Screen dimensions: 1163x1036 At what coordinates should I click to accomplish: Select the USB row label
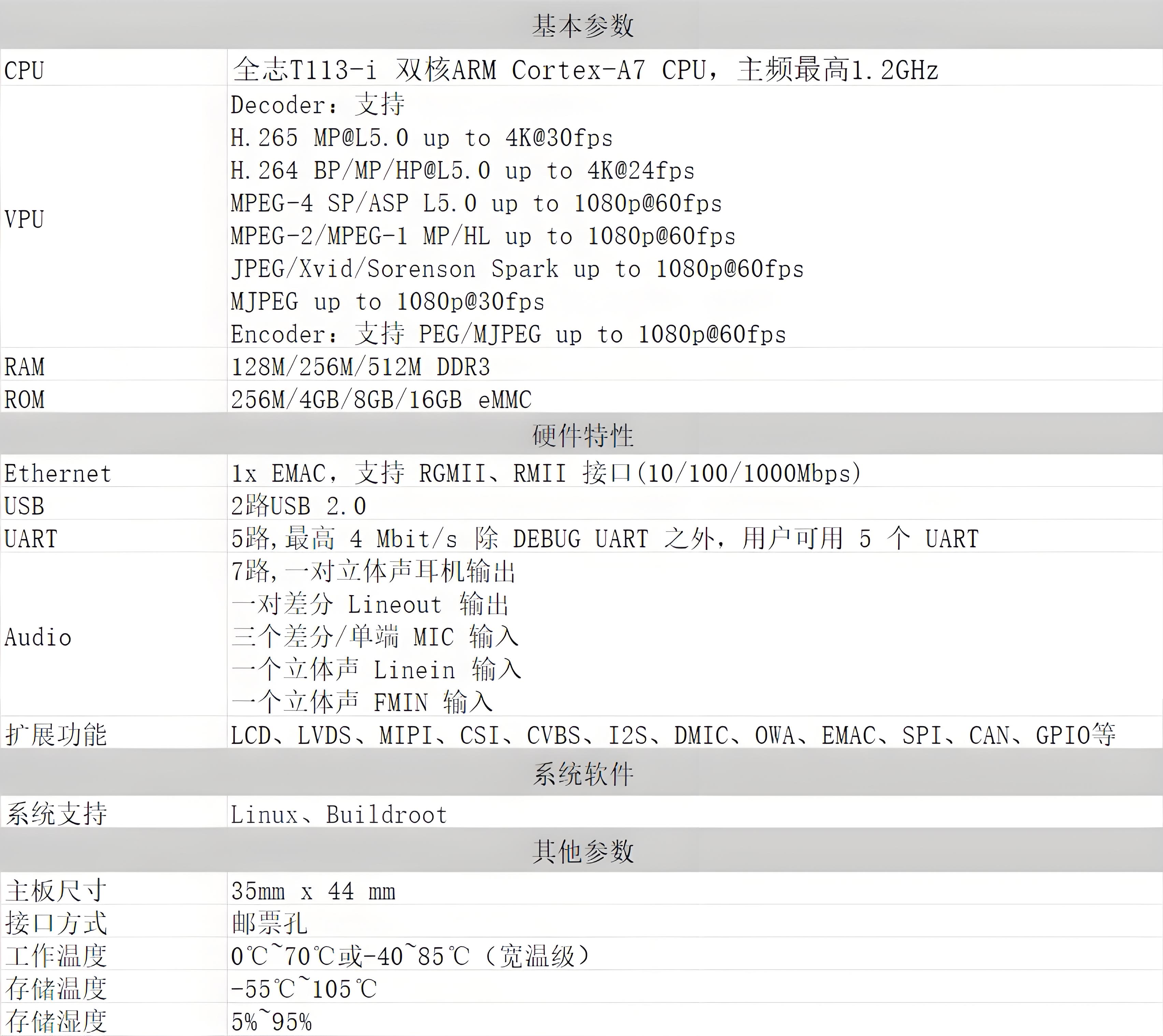pos(24,506)
